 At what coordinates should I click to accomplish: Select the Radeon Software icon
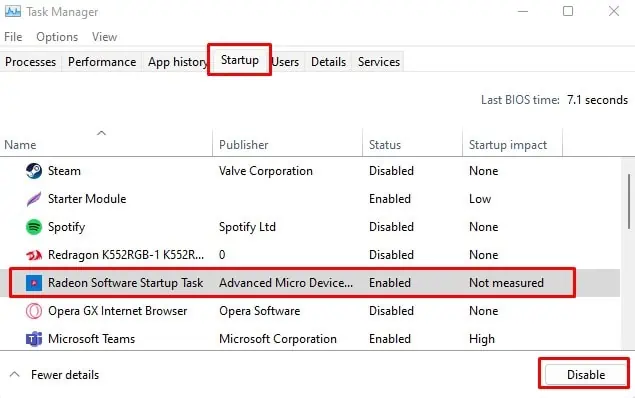point(34,283)
